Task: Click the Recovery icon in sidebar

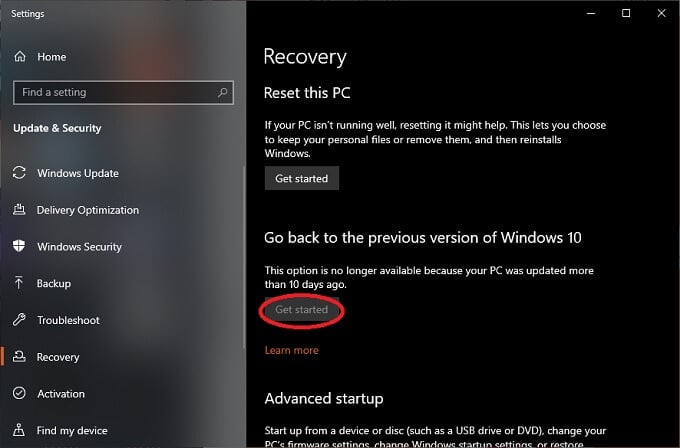Action: click(20, 357)
